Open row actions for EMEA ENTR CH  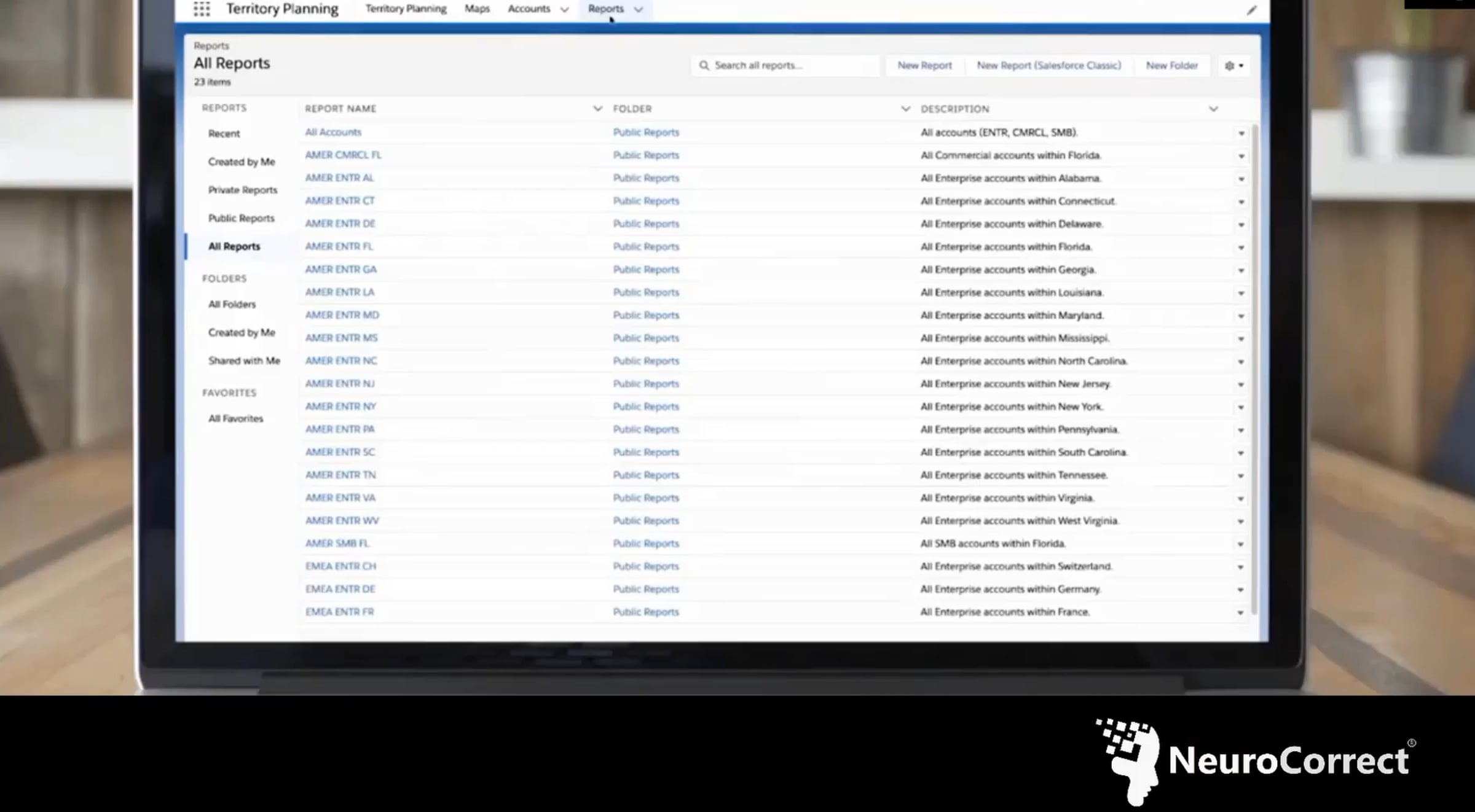pos(1240,567)
